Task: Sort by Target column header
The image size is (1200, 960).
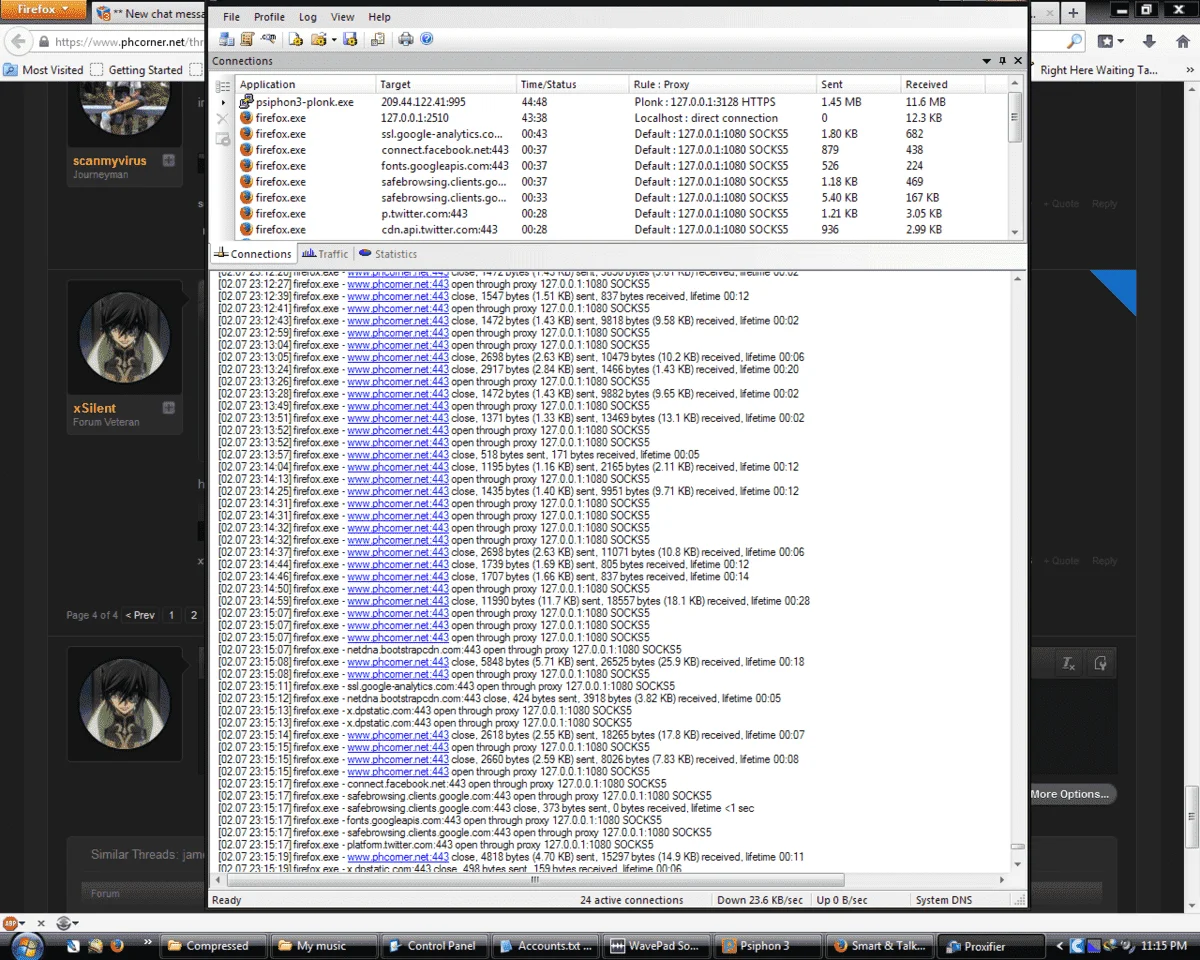Action: pos(446,85)
